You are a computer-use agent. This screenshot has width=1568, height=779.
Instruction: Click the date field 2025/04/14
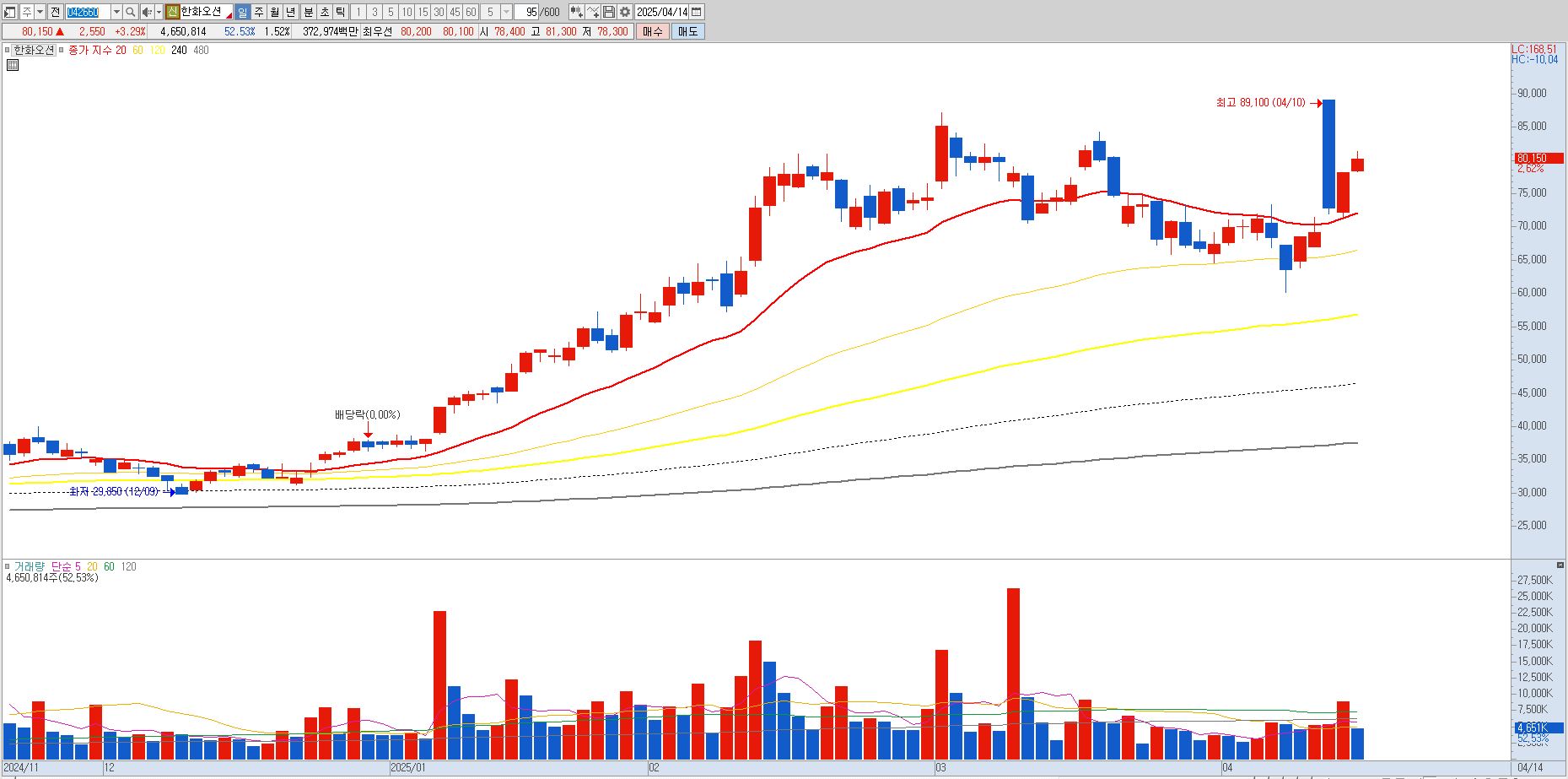(x=662, y=12)
